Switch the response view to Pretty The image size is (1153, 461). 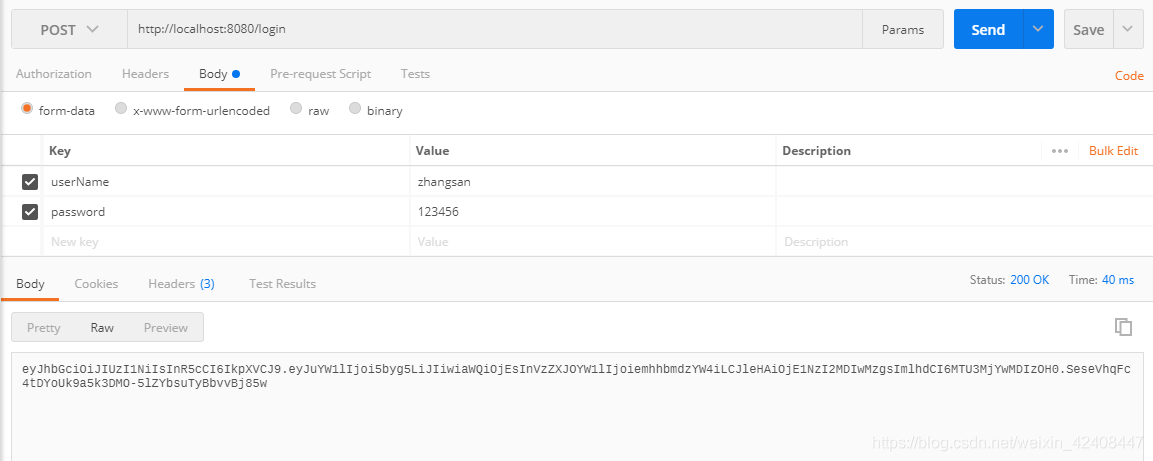(x=43, y=328)
